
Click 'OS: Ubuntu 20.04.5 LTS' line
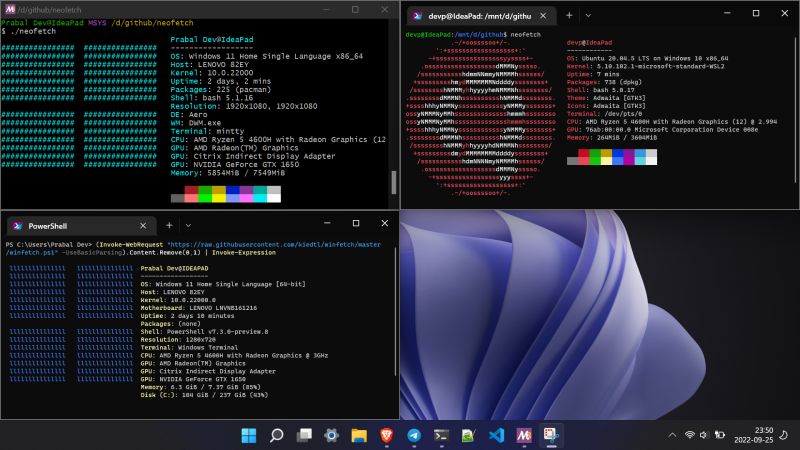(x=647, y=59)
